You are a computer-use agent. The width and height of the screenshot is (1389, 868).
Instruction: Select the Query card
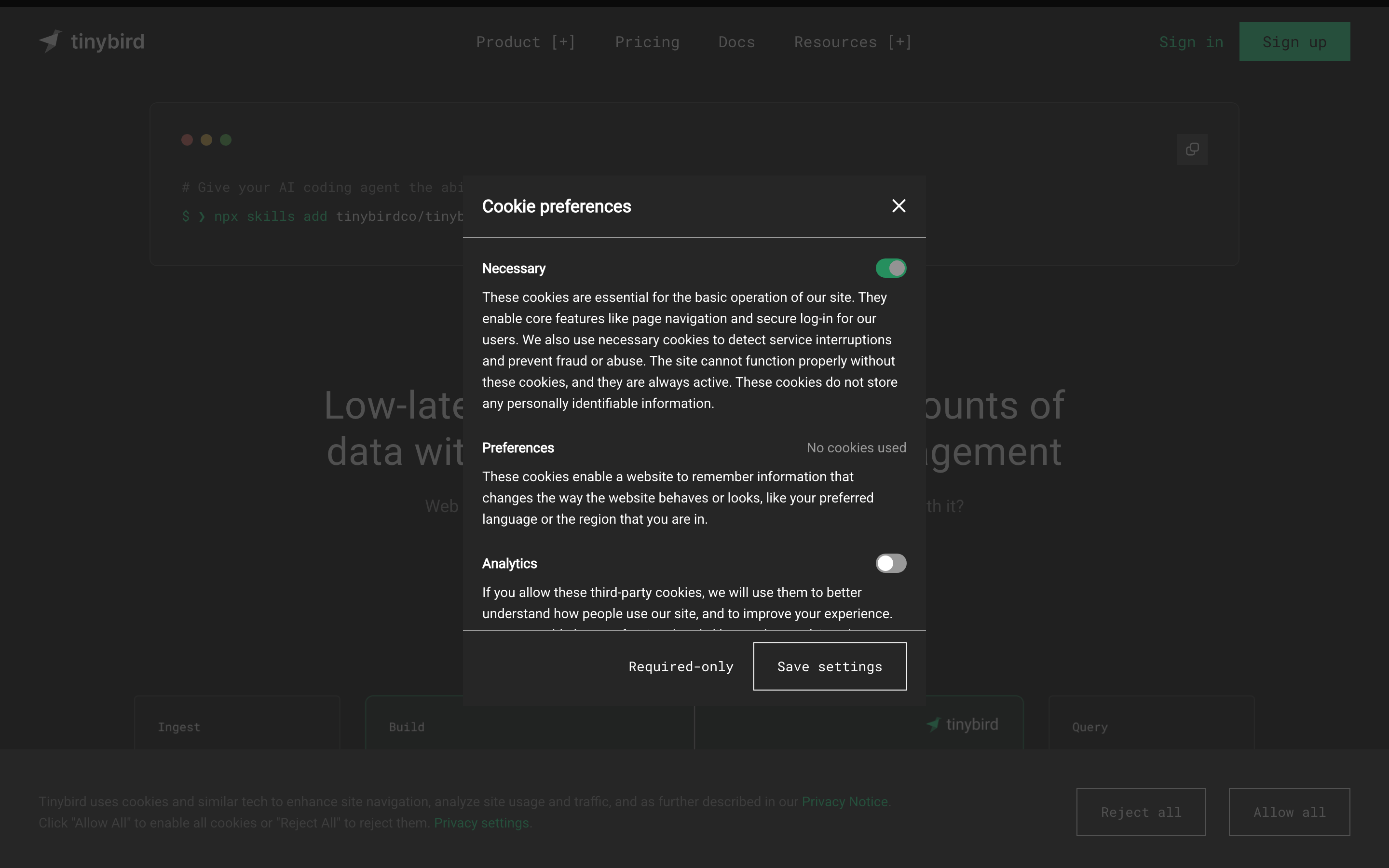1151,723
